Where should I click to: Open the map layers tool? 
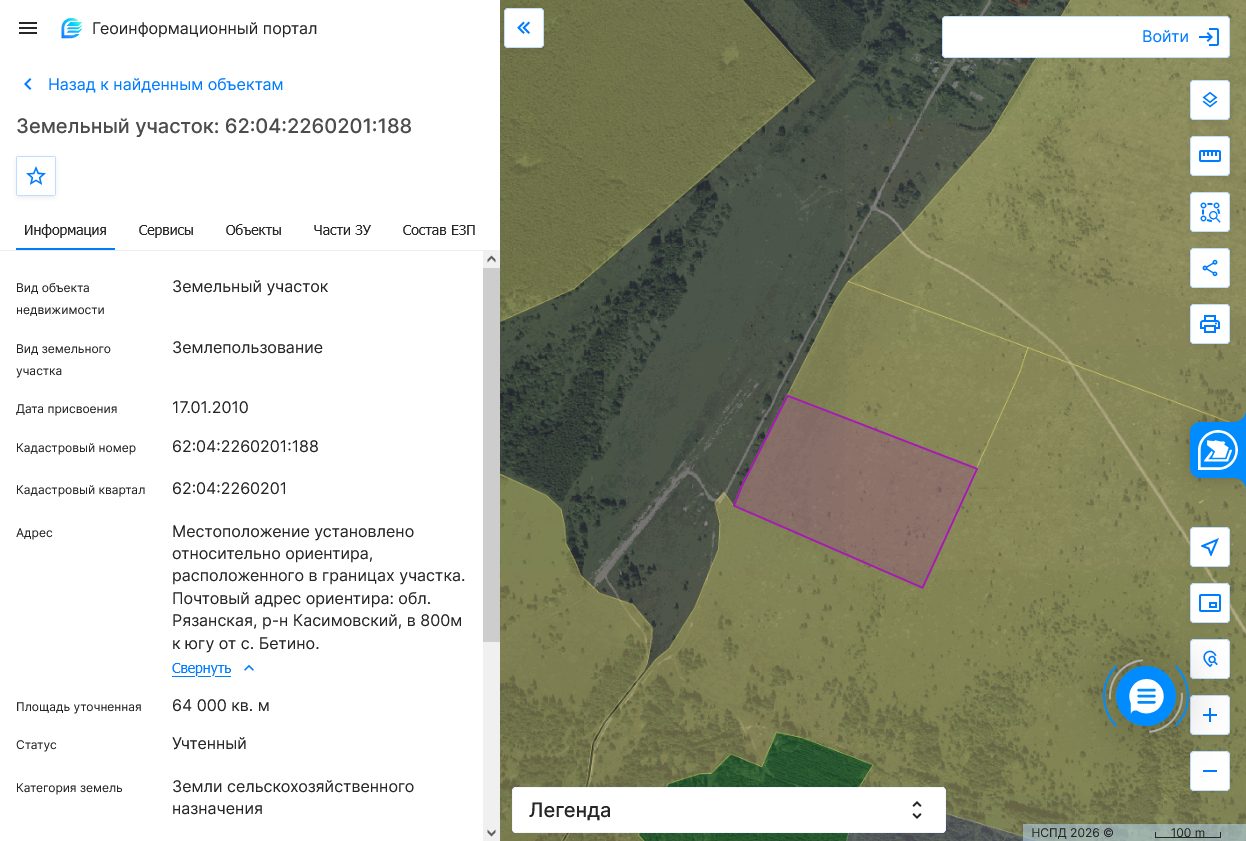1210,100
